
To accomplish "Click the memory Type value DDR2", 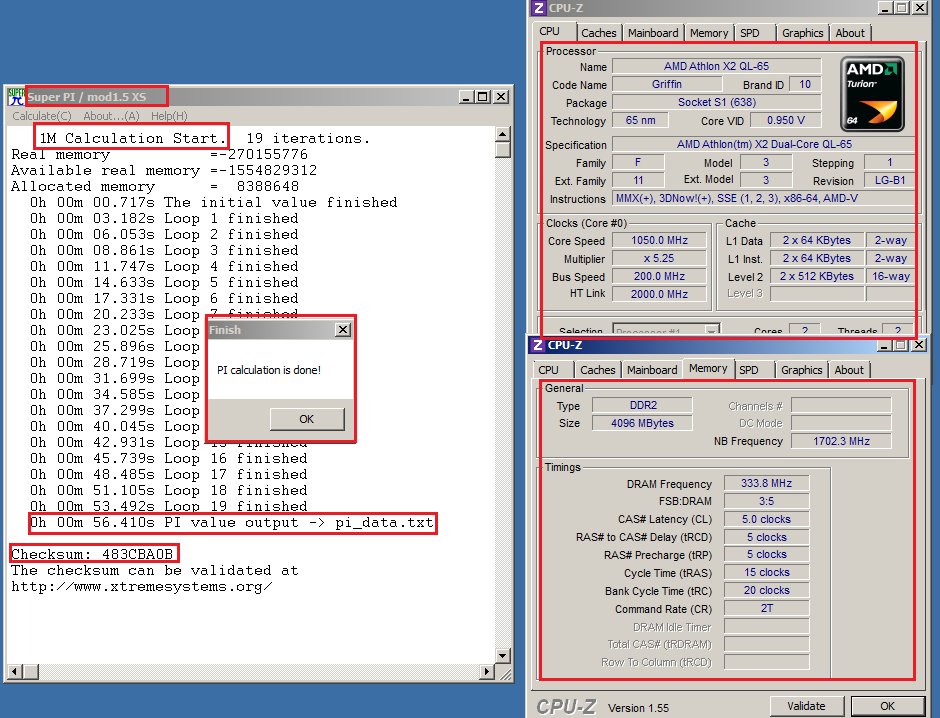I will (x=643, y=405).
